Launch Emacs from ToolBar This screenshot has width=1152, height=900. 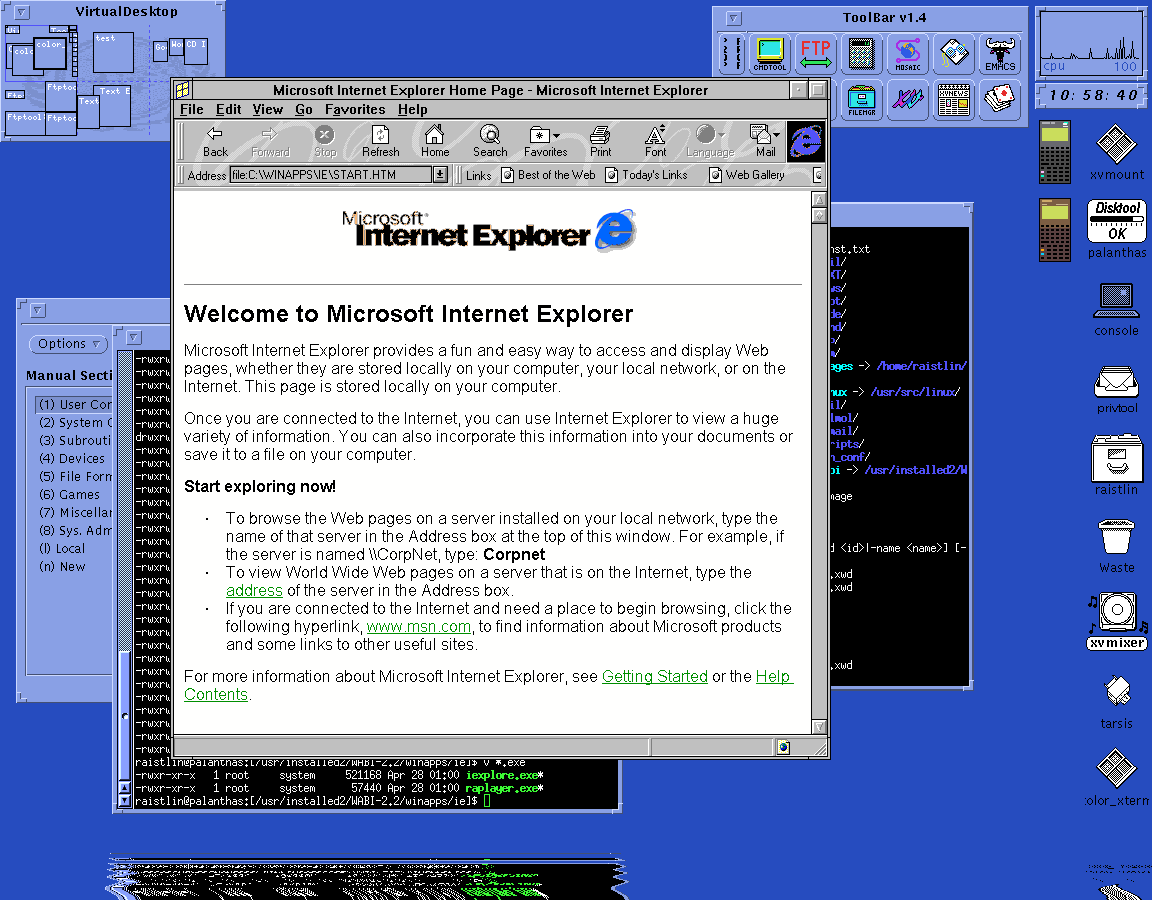point(1000,54)
